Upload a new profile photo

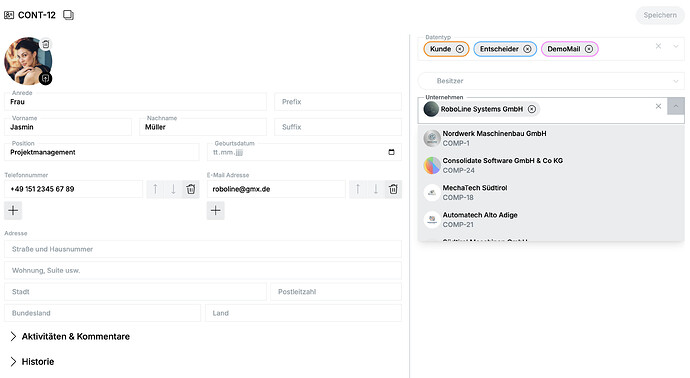point(45,79)
